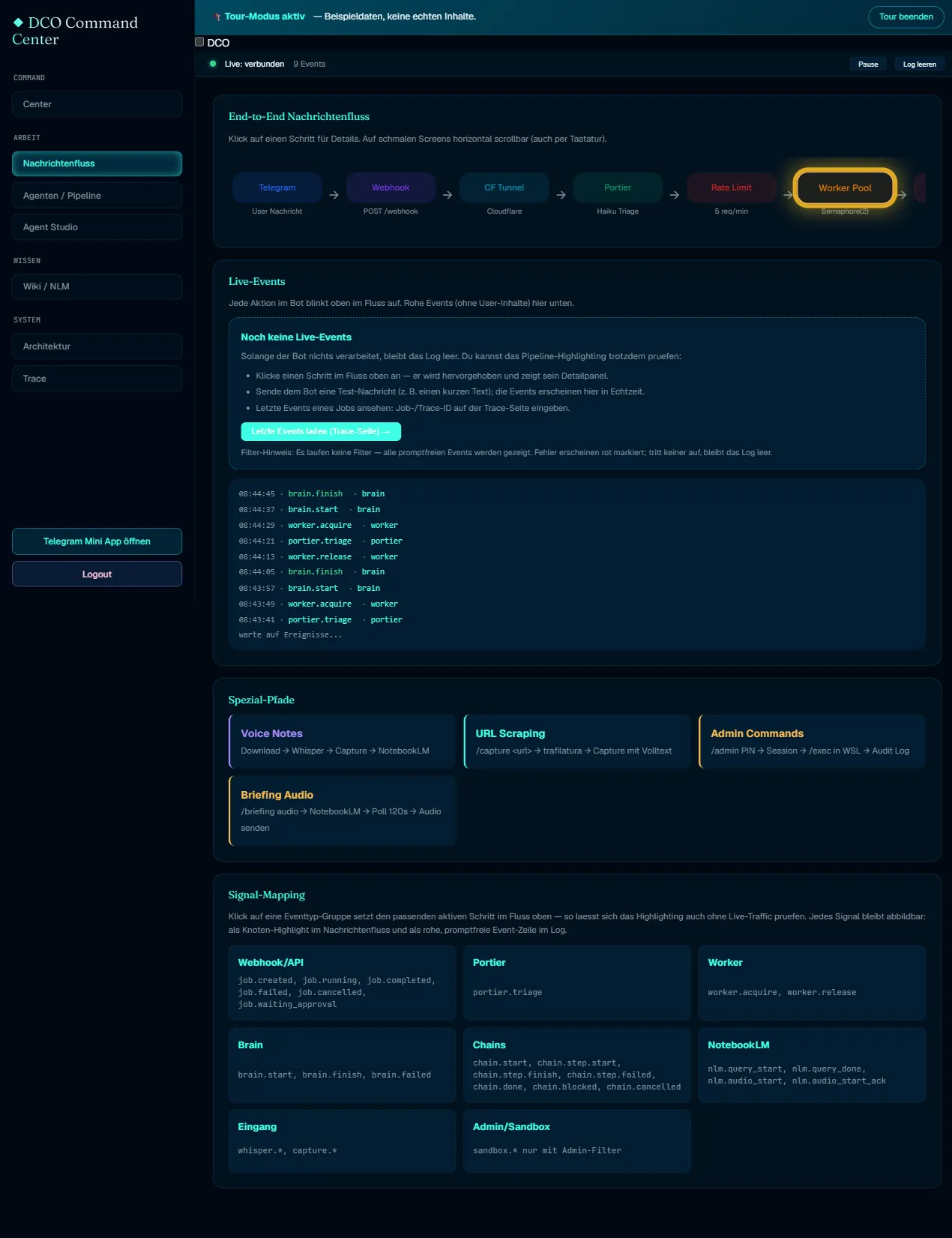Viewport: 952px width, 1238px height.
Task: Select the Telegram flow step
Action: click(x=277, y=187)
